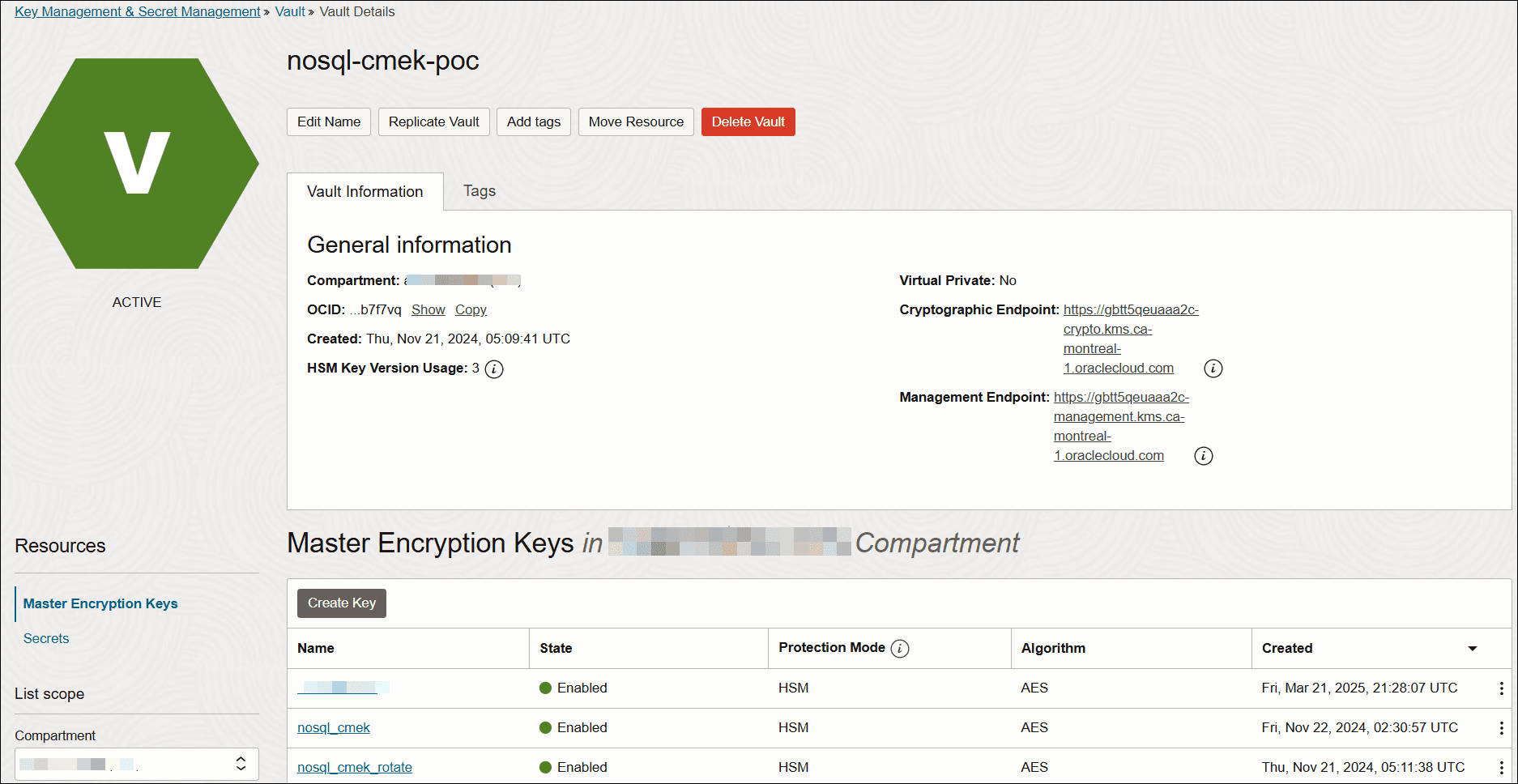Open the nosql_cmek key link

334,727
